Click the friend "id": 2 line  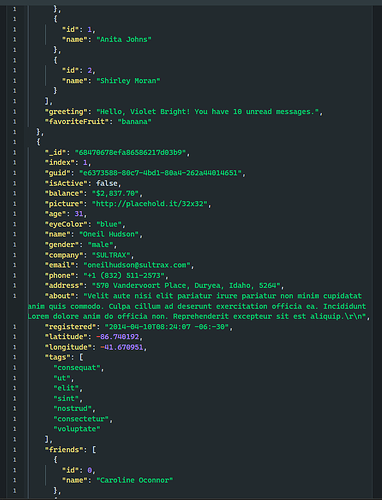(79, 70)
